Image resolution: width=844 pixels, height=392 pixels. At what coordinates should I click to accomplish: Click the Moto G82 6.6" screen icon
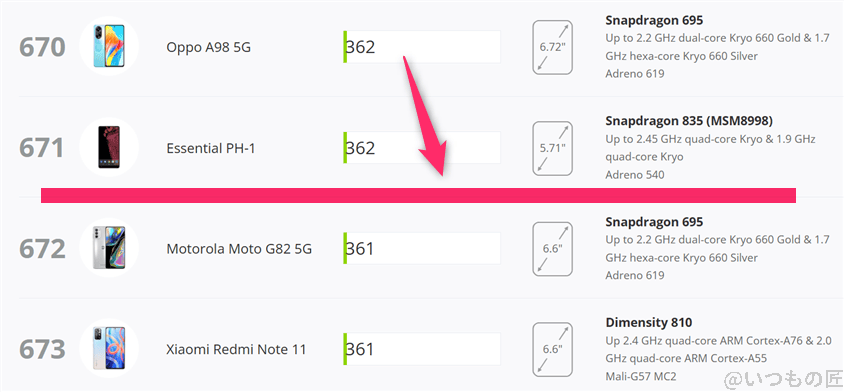pos(553,249)
